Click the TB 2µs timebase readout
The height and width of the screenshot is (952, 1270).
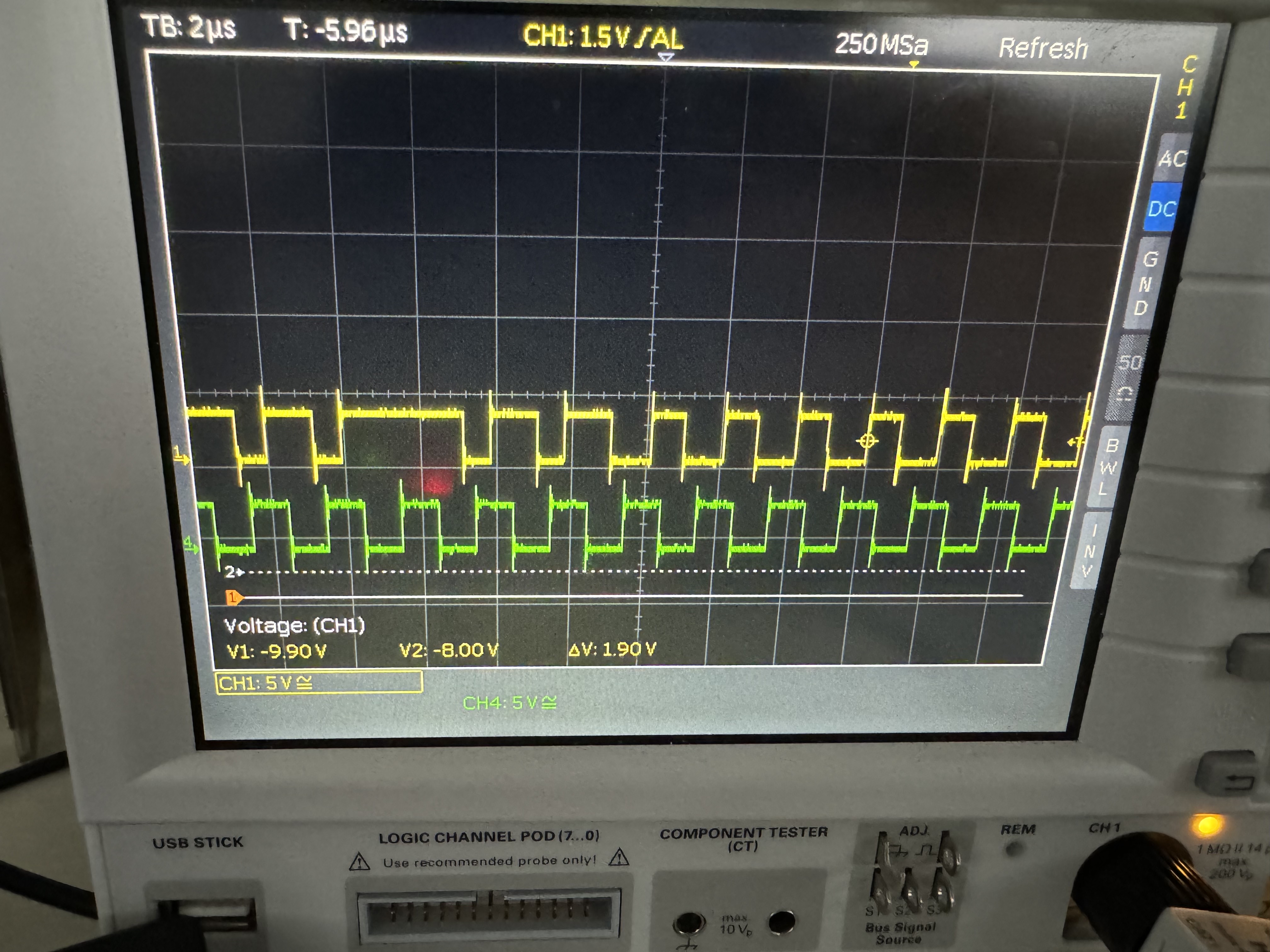(188, 27)
